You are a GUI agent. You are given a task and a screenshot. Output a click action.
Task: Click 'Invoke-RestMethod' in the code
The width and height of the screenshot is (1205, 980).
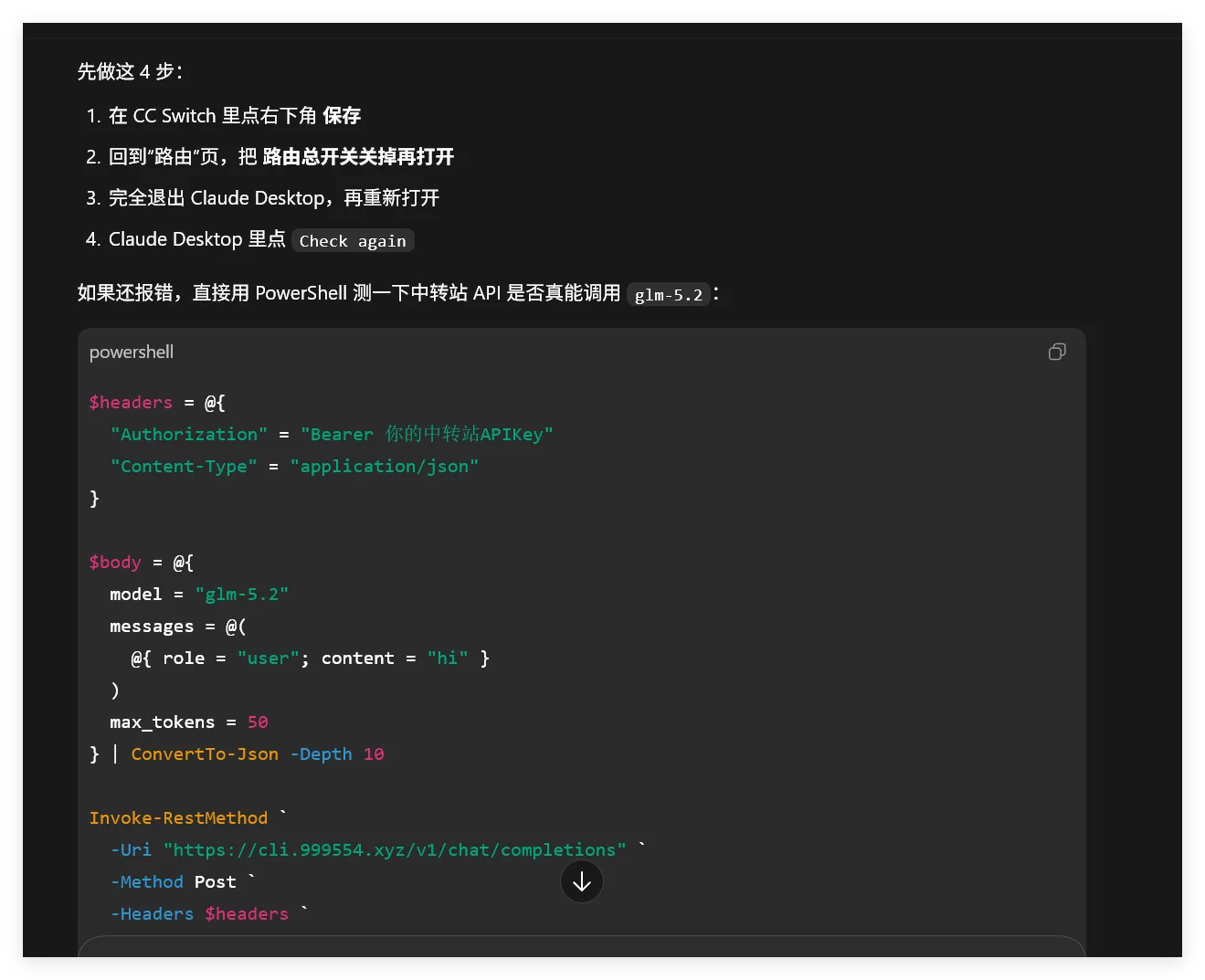pos(178,817)
